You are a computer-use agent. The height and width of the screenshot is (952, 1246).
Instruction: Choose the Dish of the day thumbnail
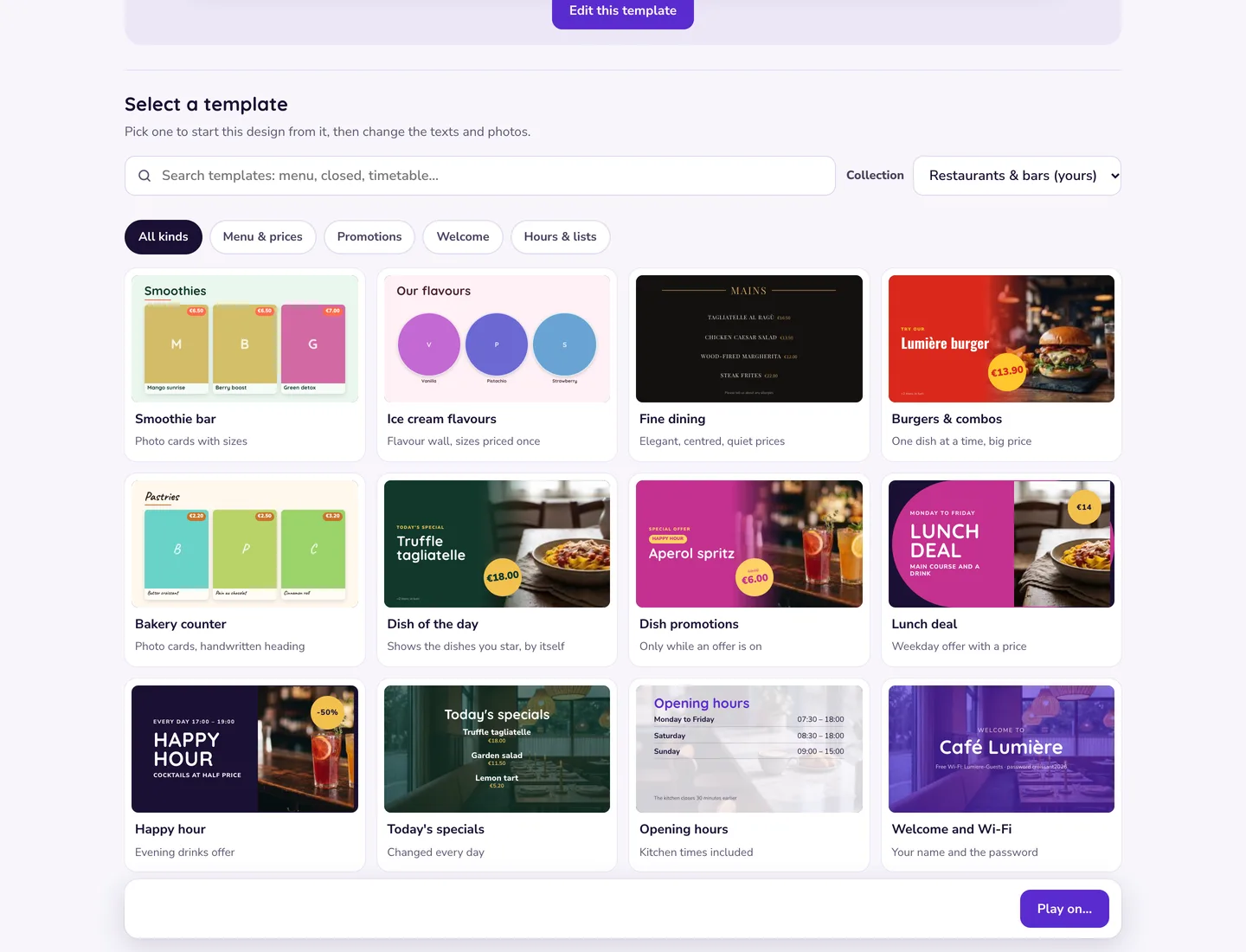click(x=497, y=544)
